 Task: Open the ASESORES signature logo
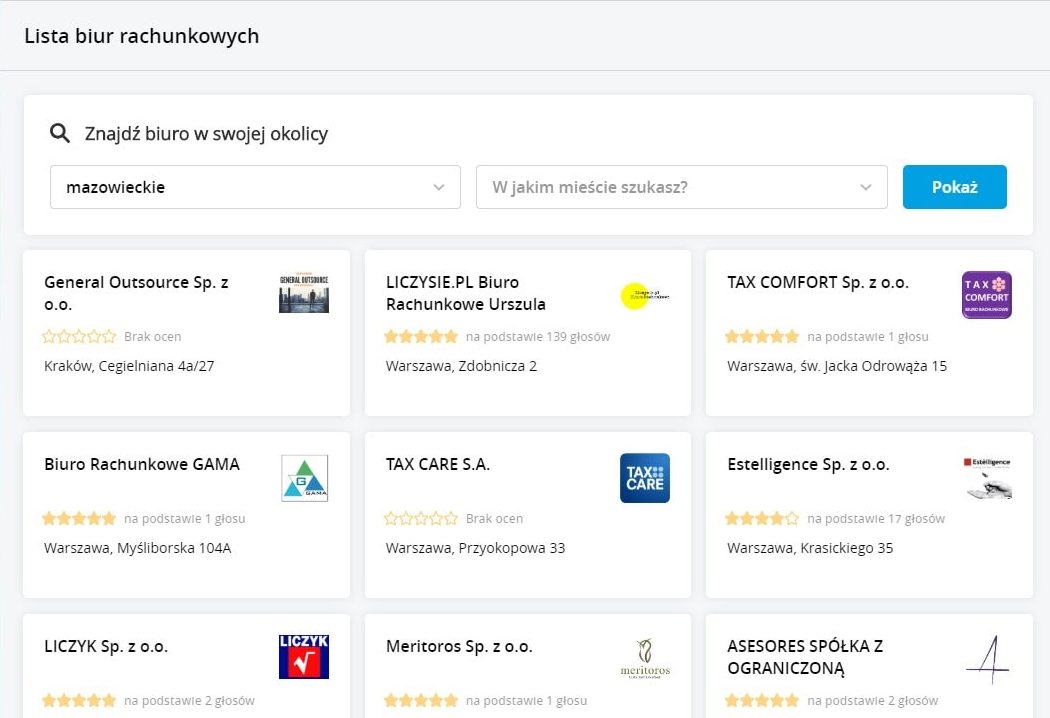click(x=988, y=659)
